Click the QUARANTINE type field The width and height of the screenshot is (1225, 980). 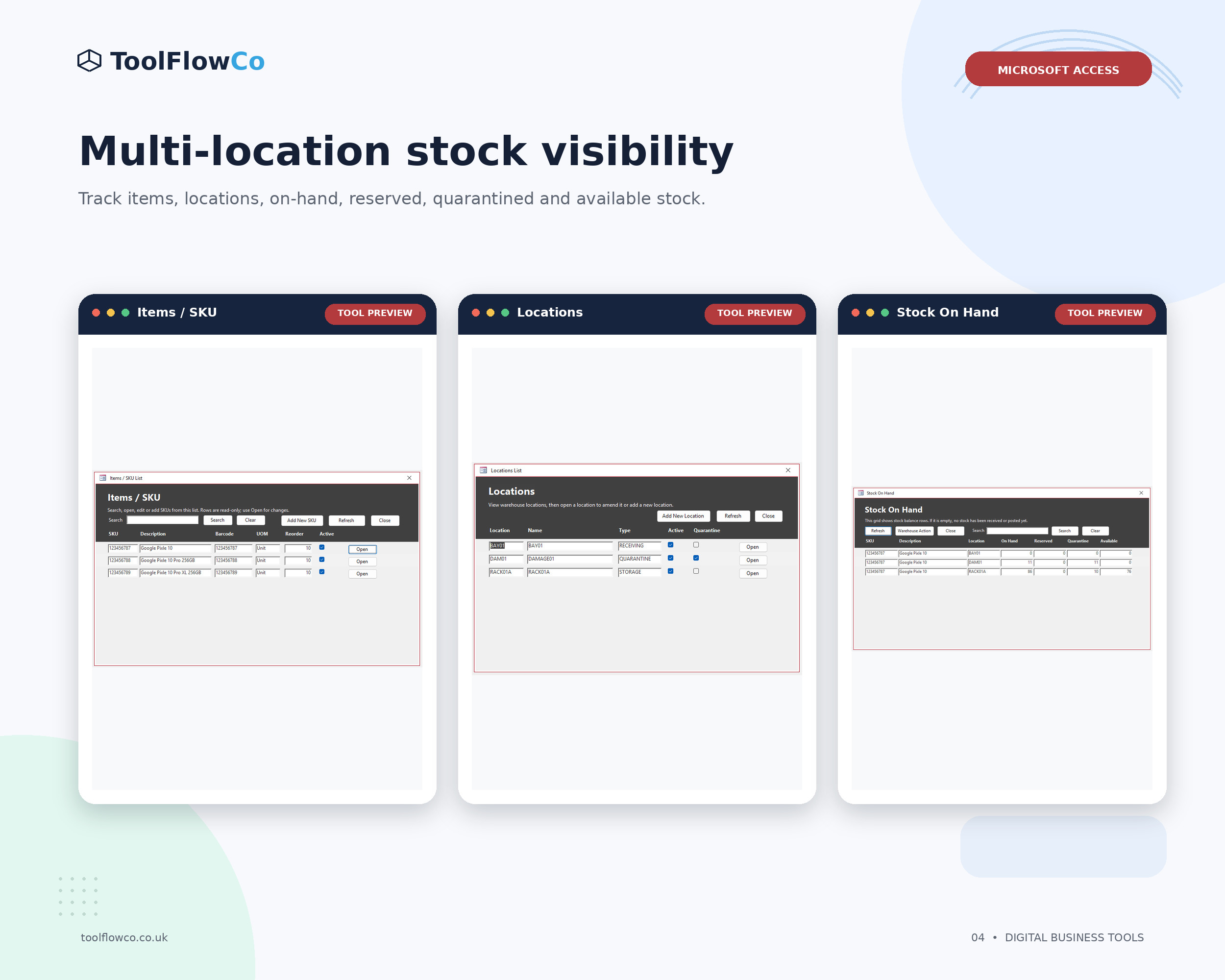(x=640, y=559)
